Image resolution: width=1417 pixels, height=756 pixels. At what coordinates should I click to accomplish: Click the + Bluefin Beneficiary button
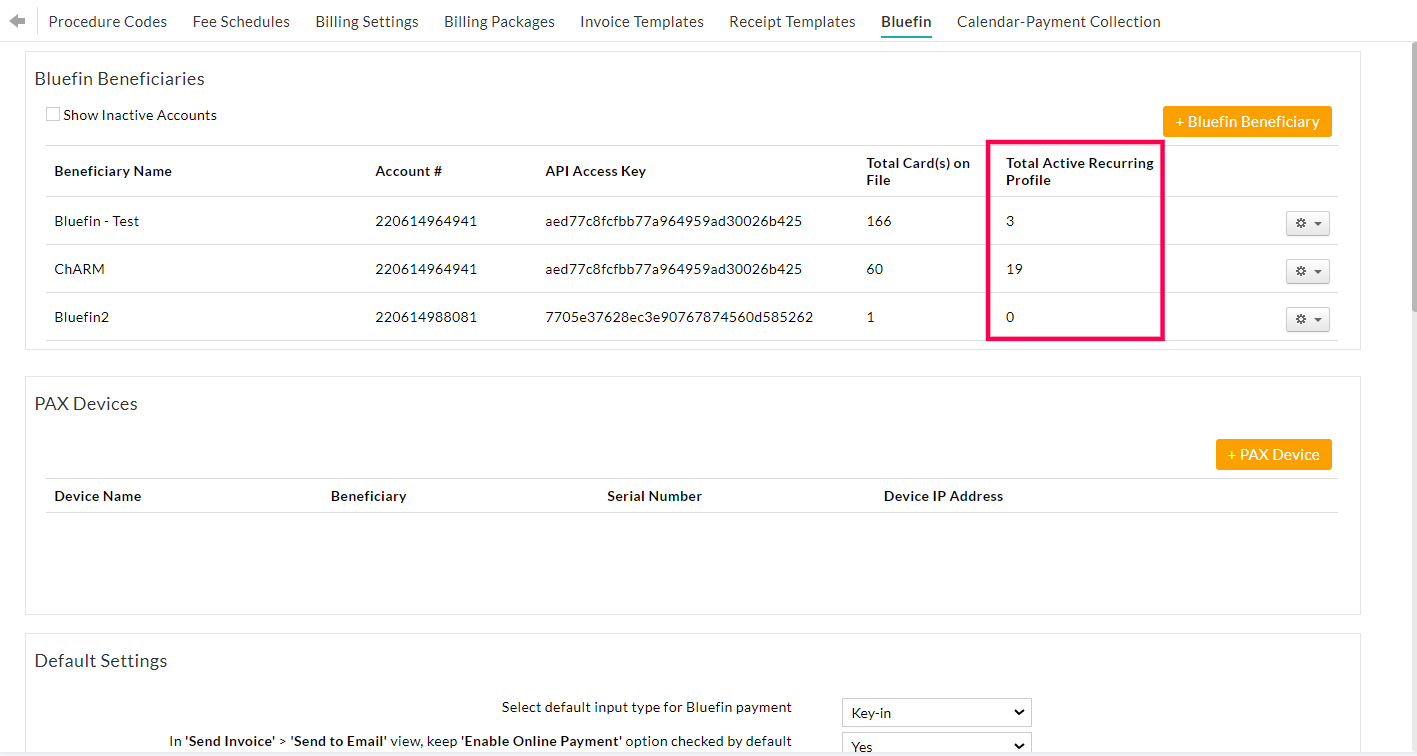click(x=1247, y=122)
